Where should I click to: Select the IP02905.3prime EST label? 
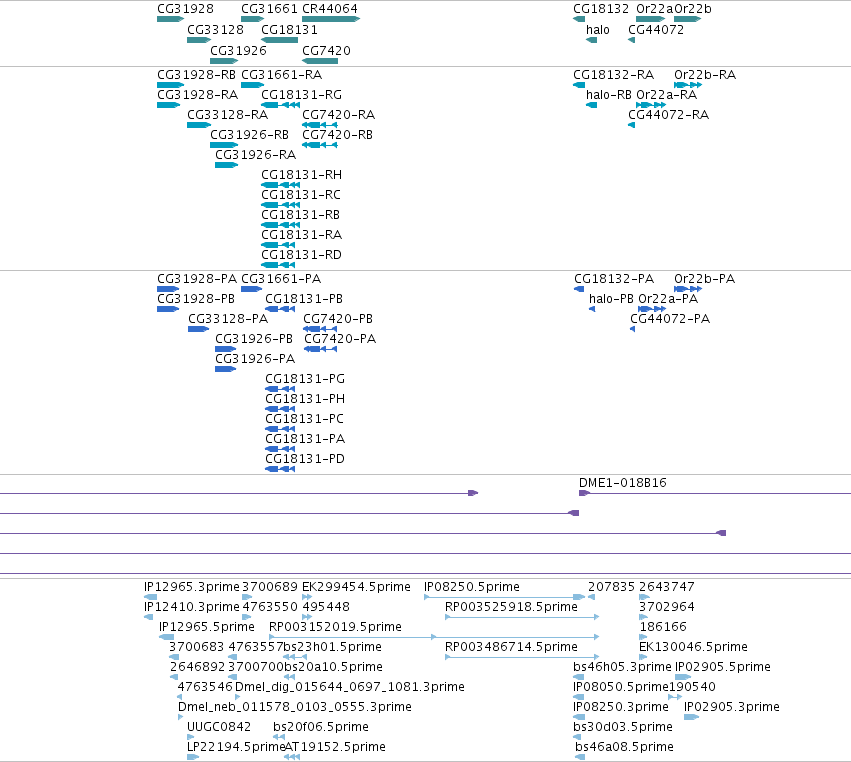pos(732,707)
